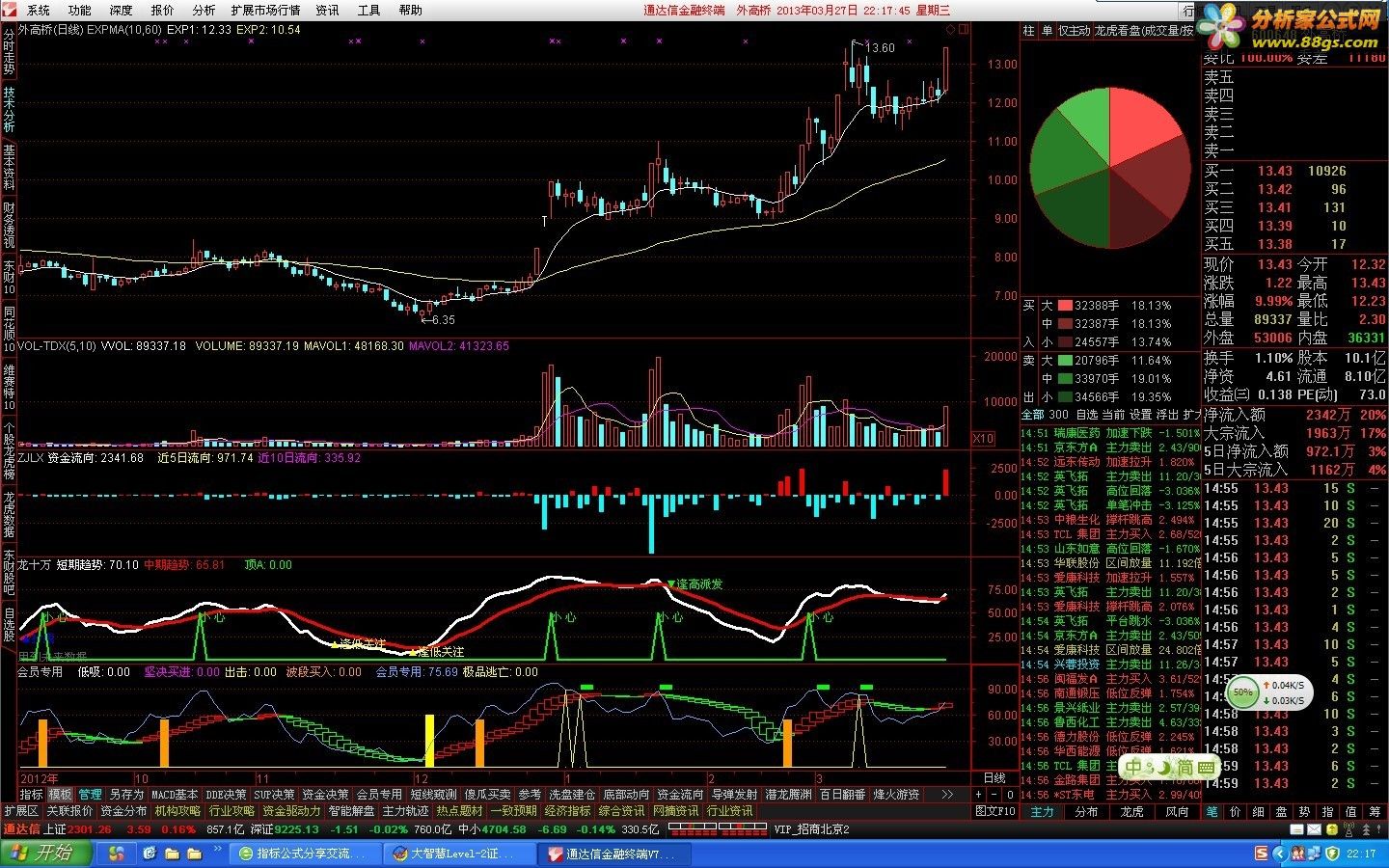The image size is (1389, 868).
Task: Click the minus zoom button beside 日线
Action: click(x=994, y=795)
